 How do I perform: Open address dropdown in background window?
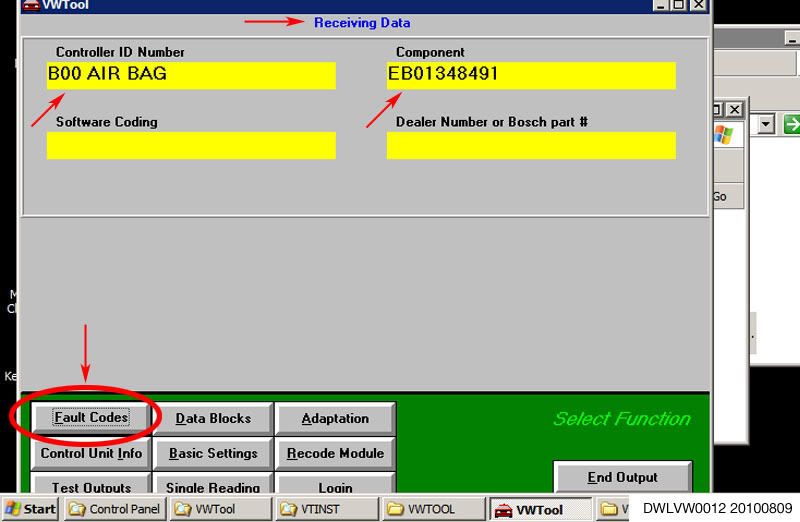[x=766, y=124]
